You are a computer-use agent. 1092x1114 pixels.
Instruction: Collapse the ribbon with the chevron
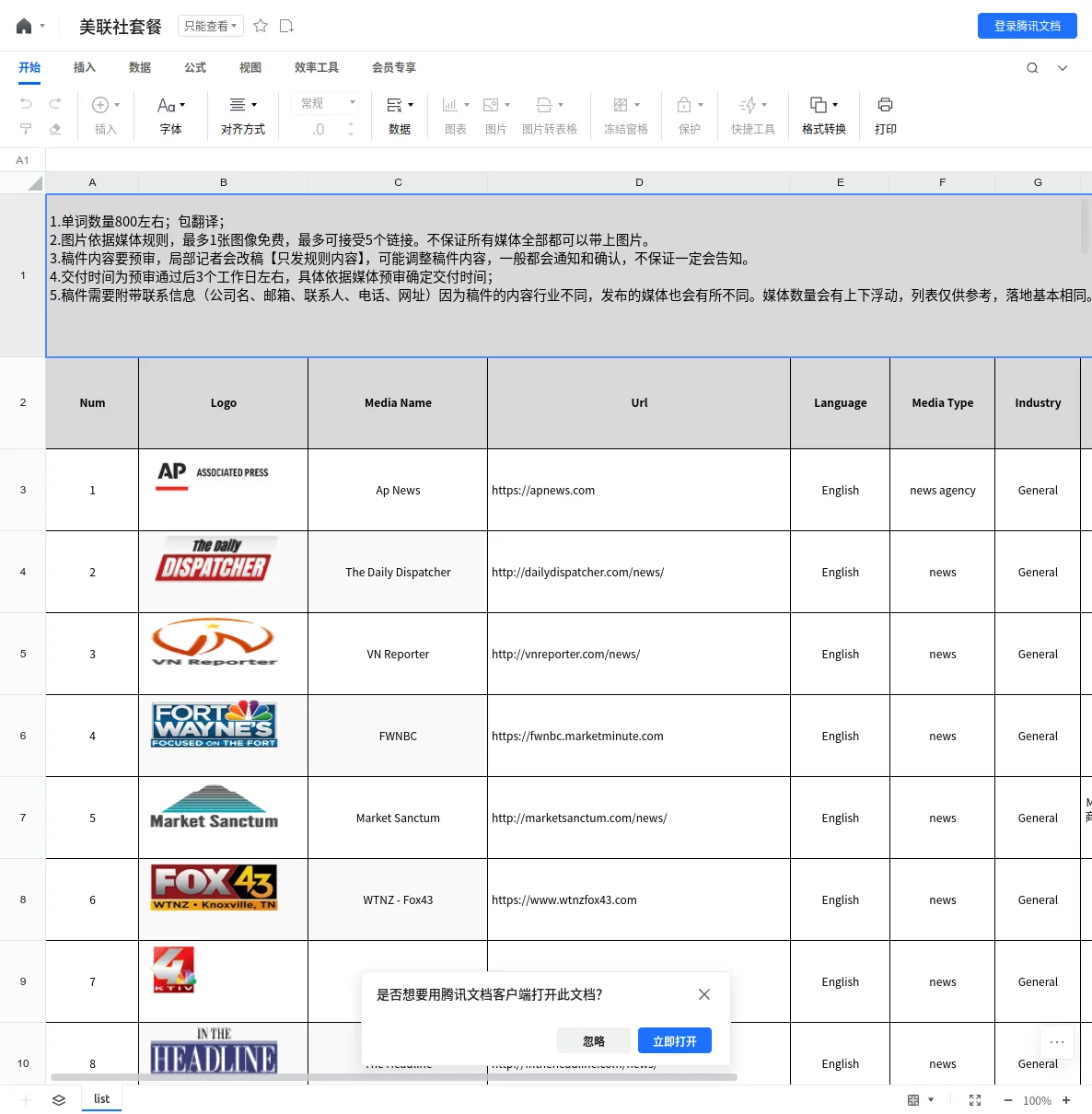(1063, 67)
